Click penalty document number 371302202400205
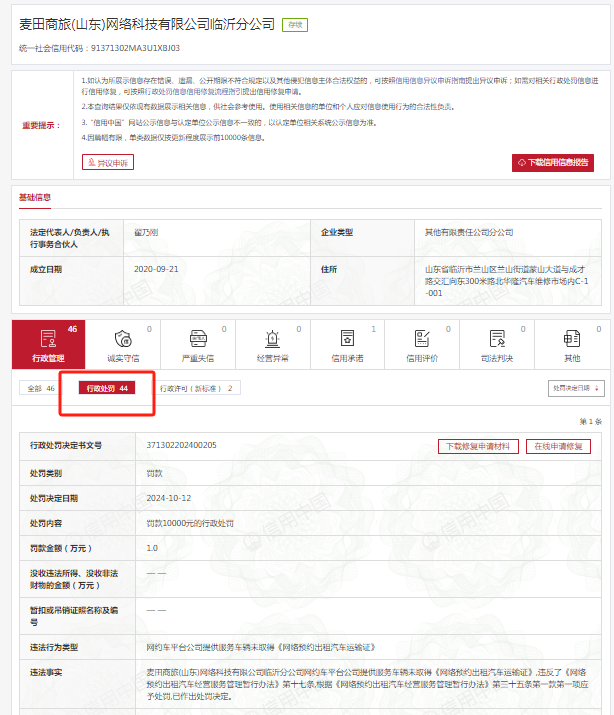 point(181,445)
